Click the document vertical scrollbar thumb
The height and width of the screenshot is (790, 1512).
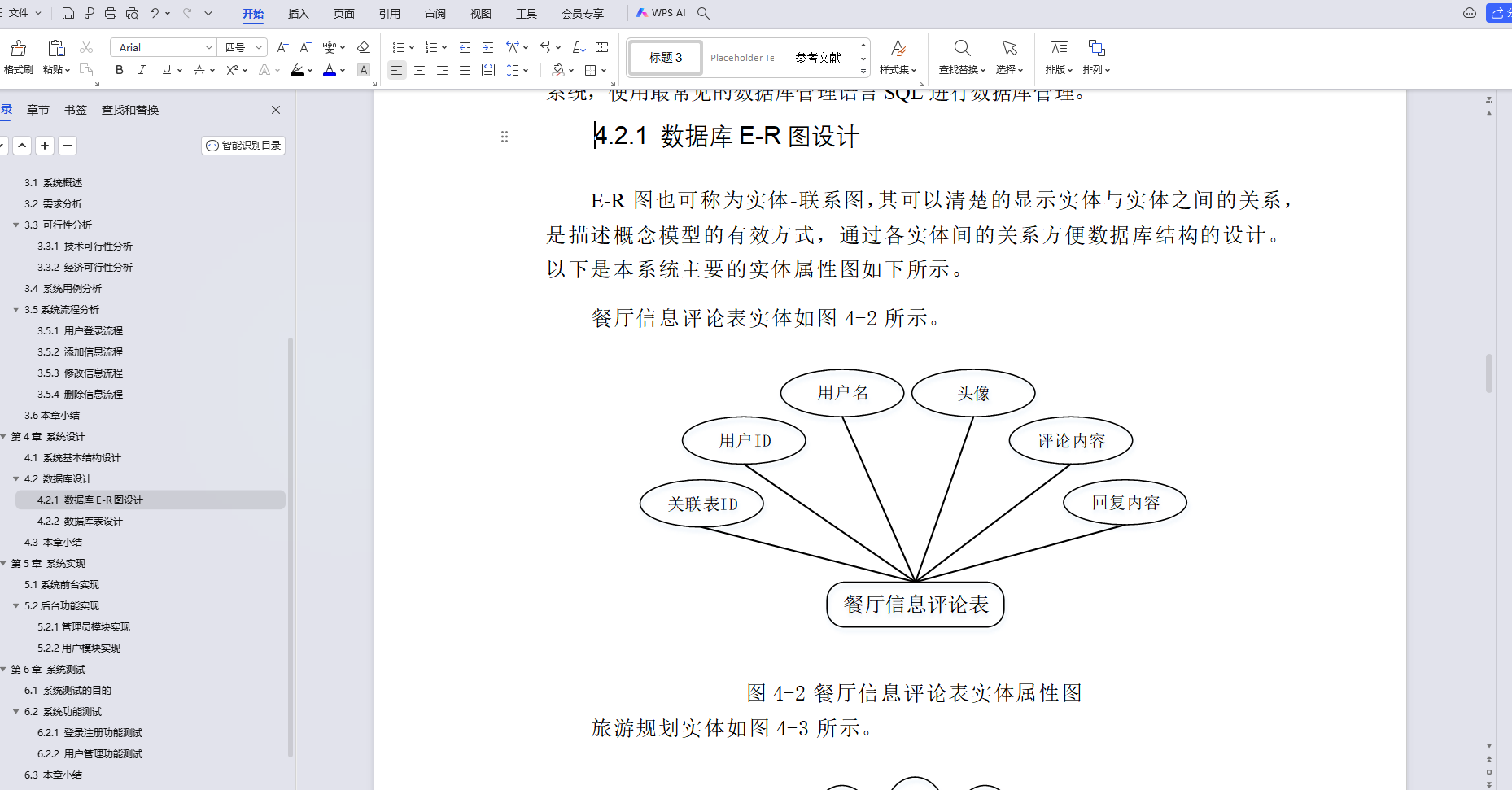point(1489,373)
